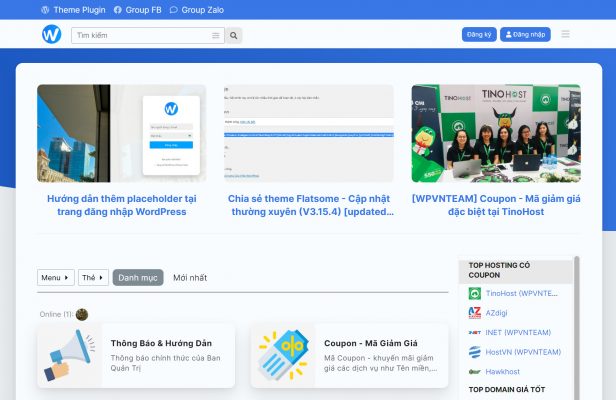Screen dimensions: 616x400
Task: Expand the Thẻ dropdown
Action: (93, 277)
